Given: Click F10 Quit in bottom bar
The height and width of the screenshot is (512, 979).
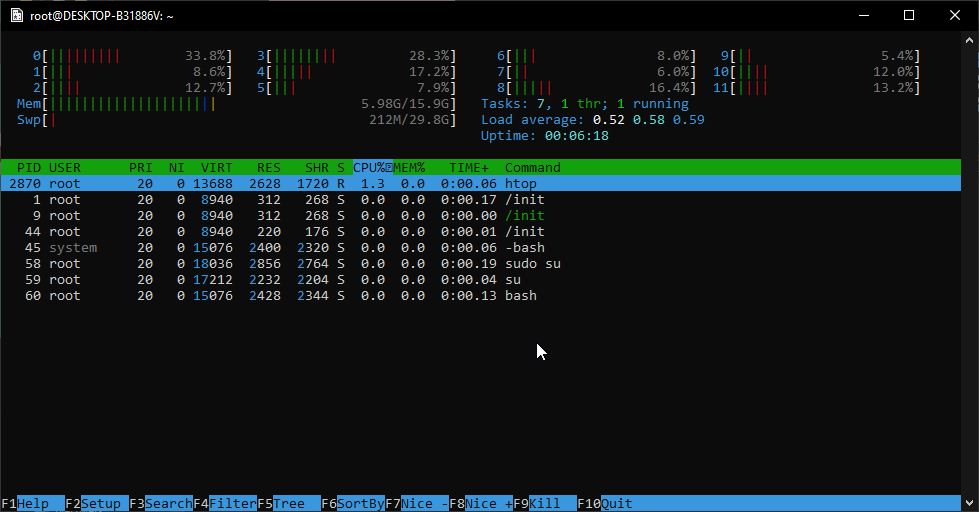Looking at the screenshot, I should (x=616, y=503).
